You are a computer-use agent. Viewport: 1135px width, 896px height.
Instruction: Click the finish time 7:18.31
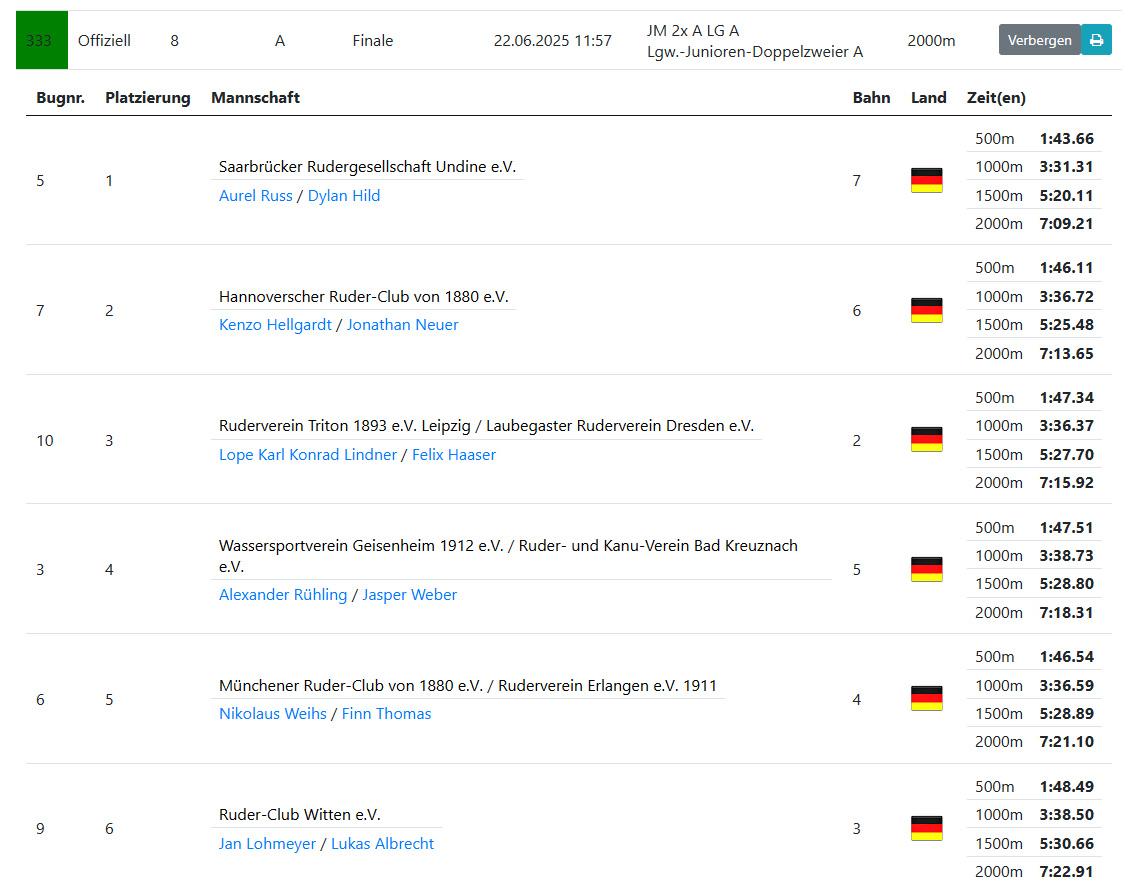(1066, 612)
